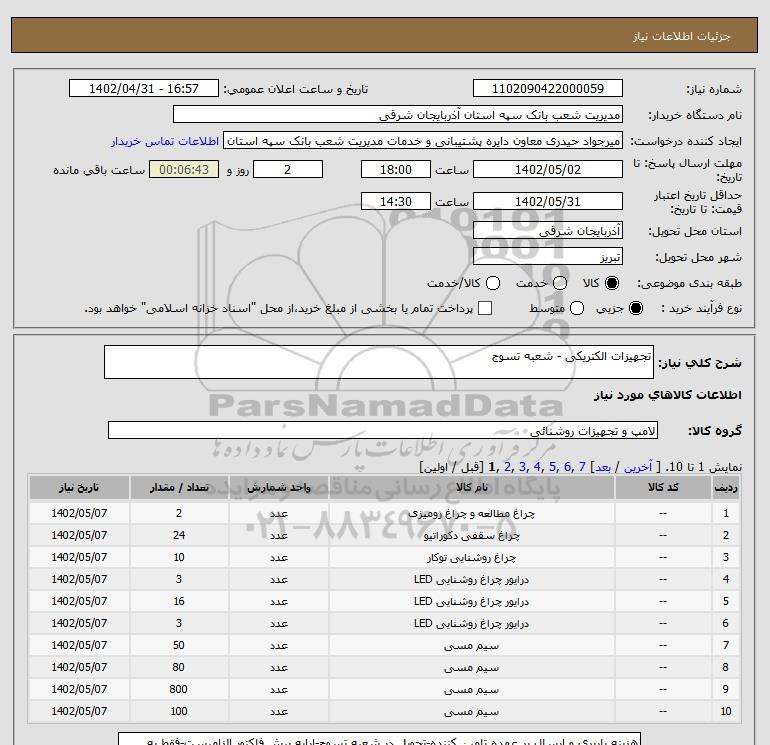Click the ایجاد کننده درخواست field
This screenshot has height=745, width=770.
click(423, 140)
